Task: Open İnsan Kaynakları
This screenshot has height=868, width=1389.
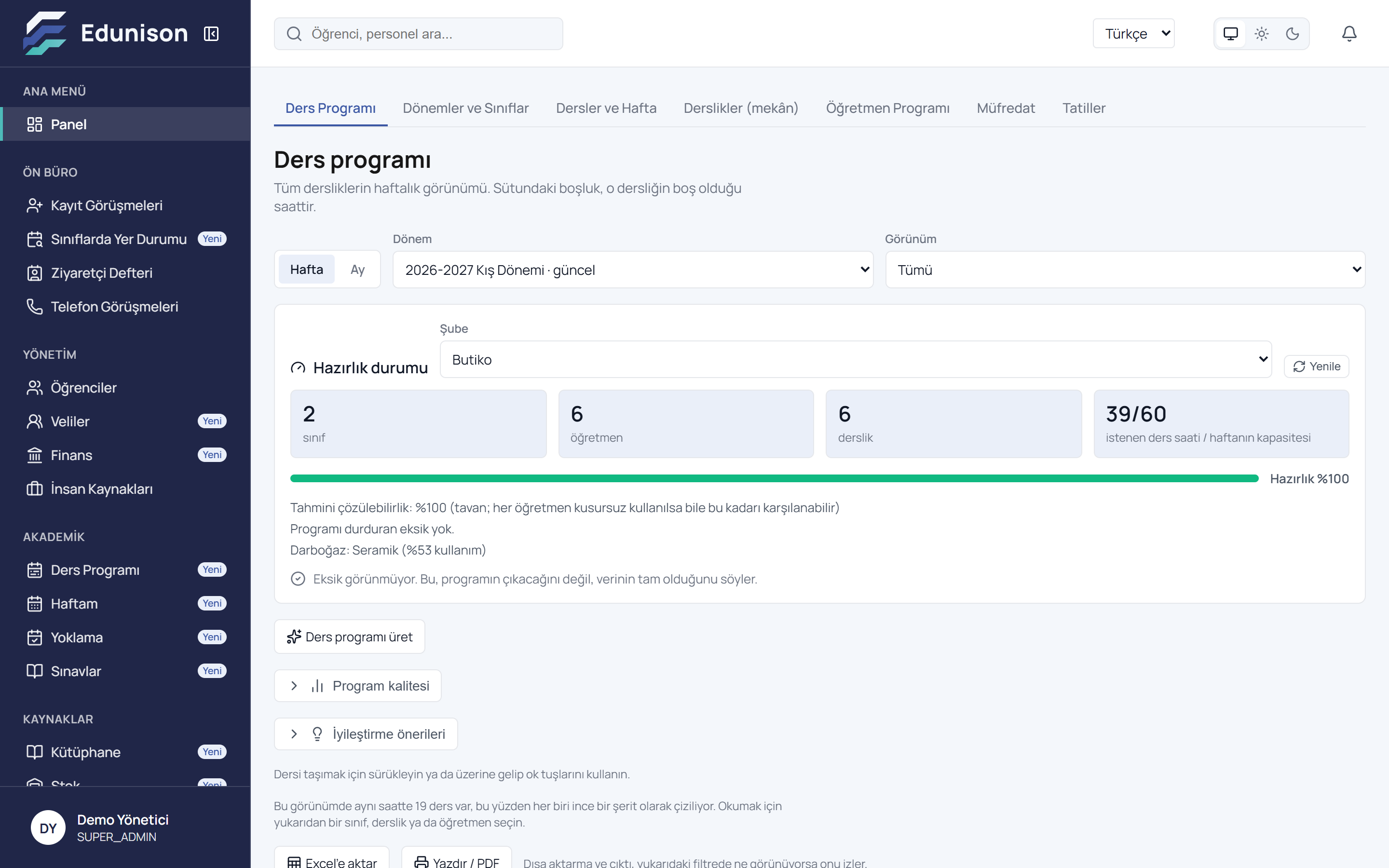Action: 126,489
